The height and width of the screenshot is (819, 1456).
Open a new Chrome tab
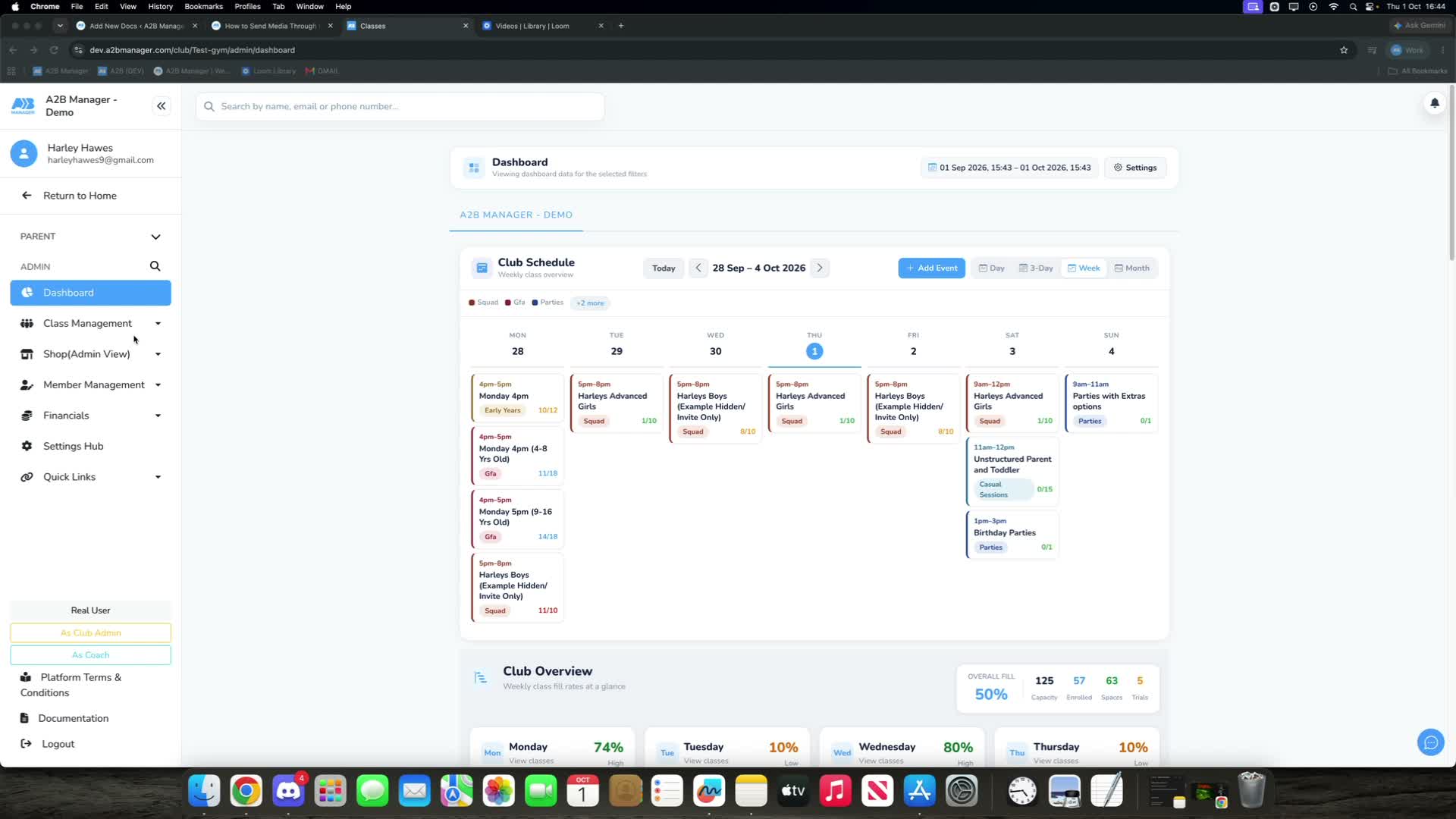621,26
